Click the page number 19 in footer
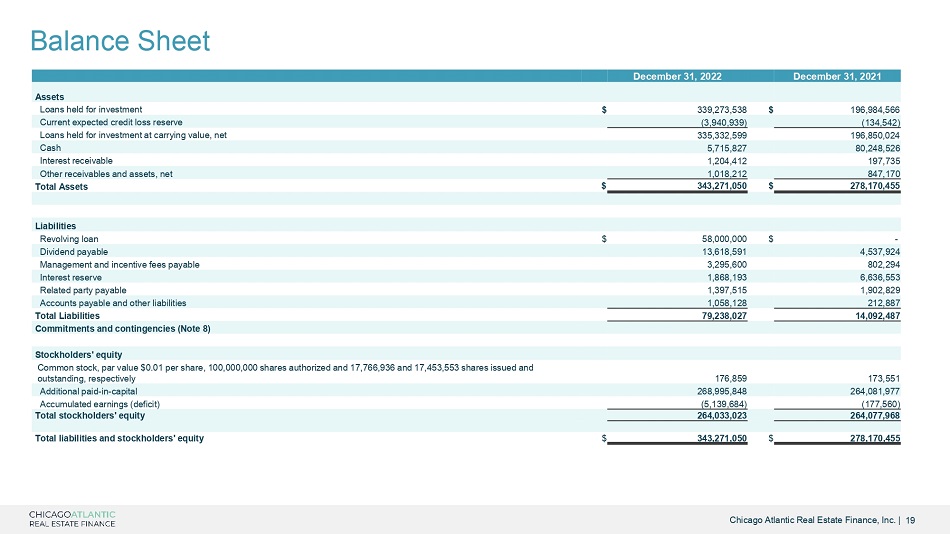 pos(910,520)
